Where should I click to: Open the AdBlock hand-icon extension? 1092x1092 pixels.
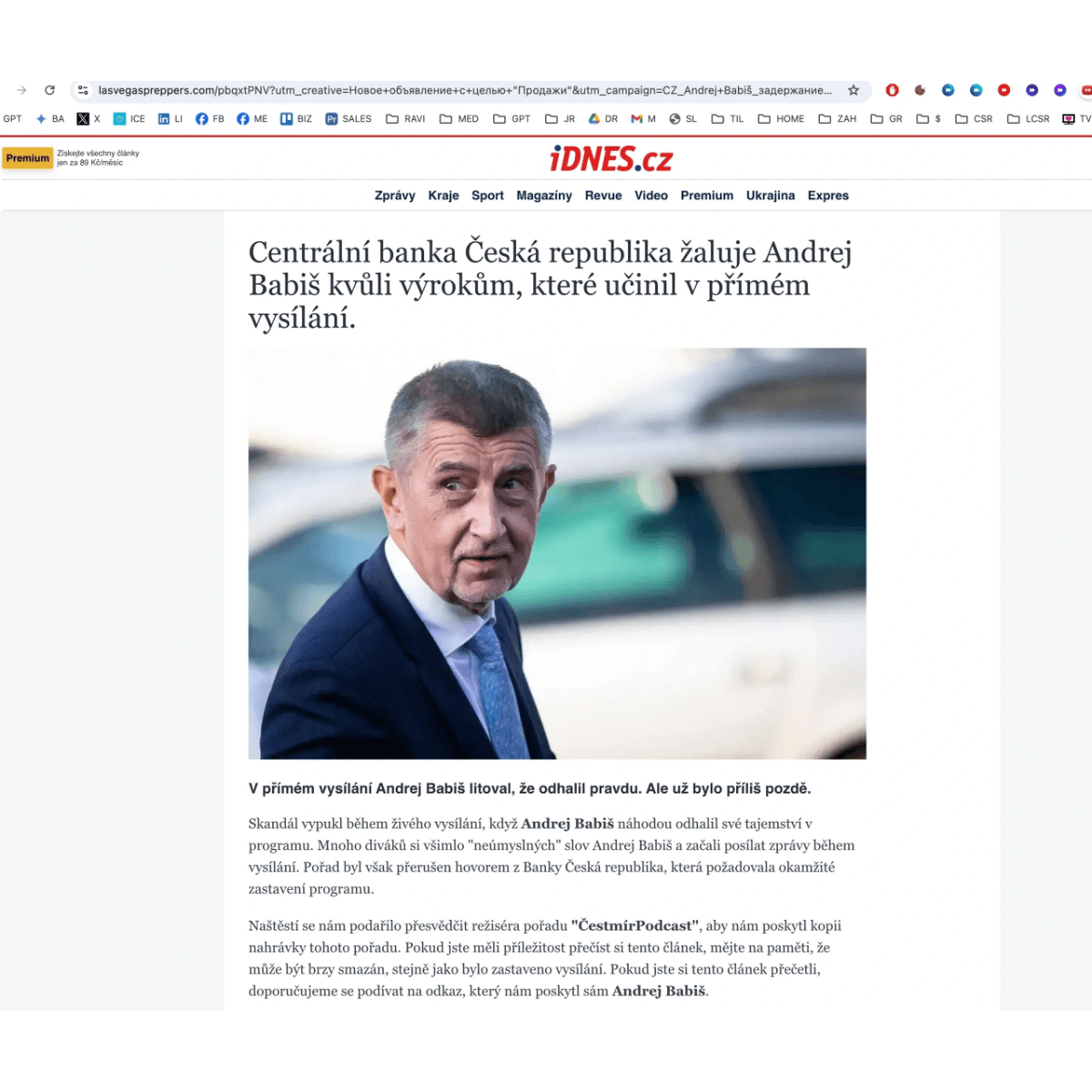click(x=892, y=90)
